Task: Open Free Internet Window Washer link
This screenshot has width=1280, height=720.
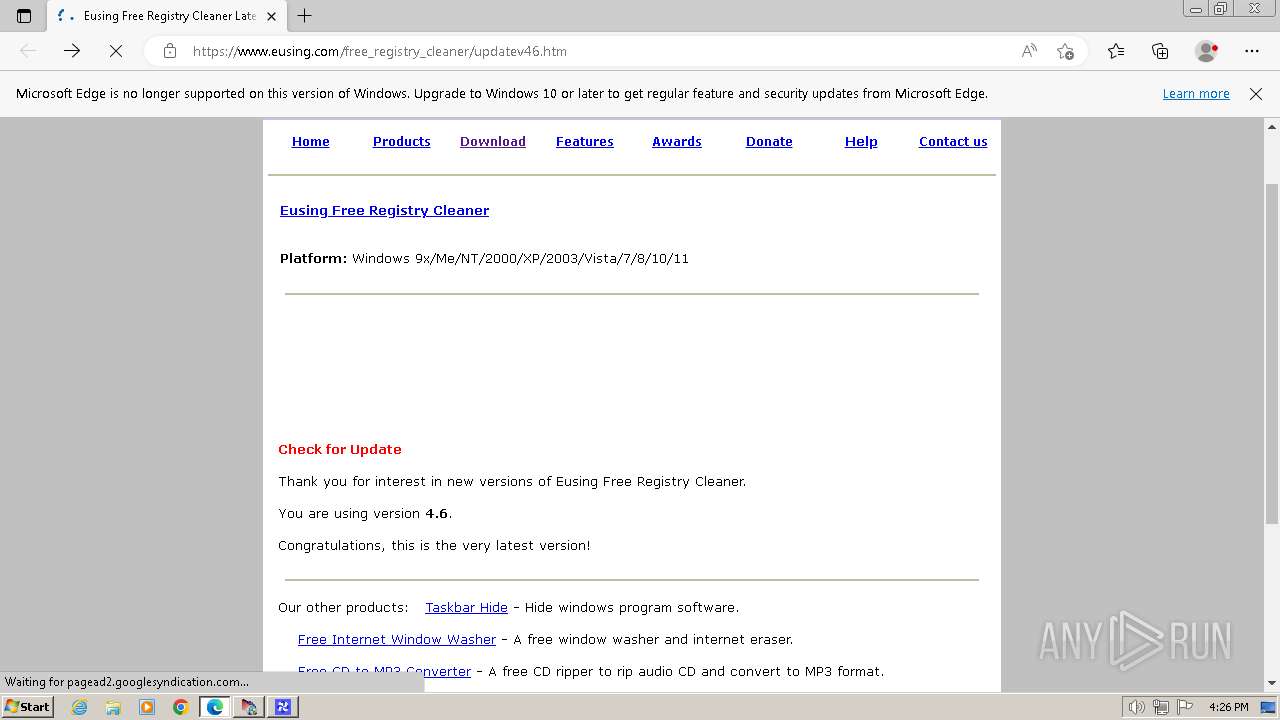Action: [397, 640]
